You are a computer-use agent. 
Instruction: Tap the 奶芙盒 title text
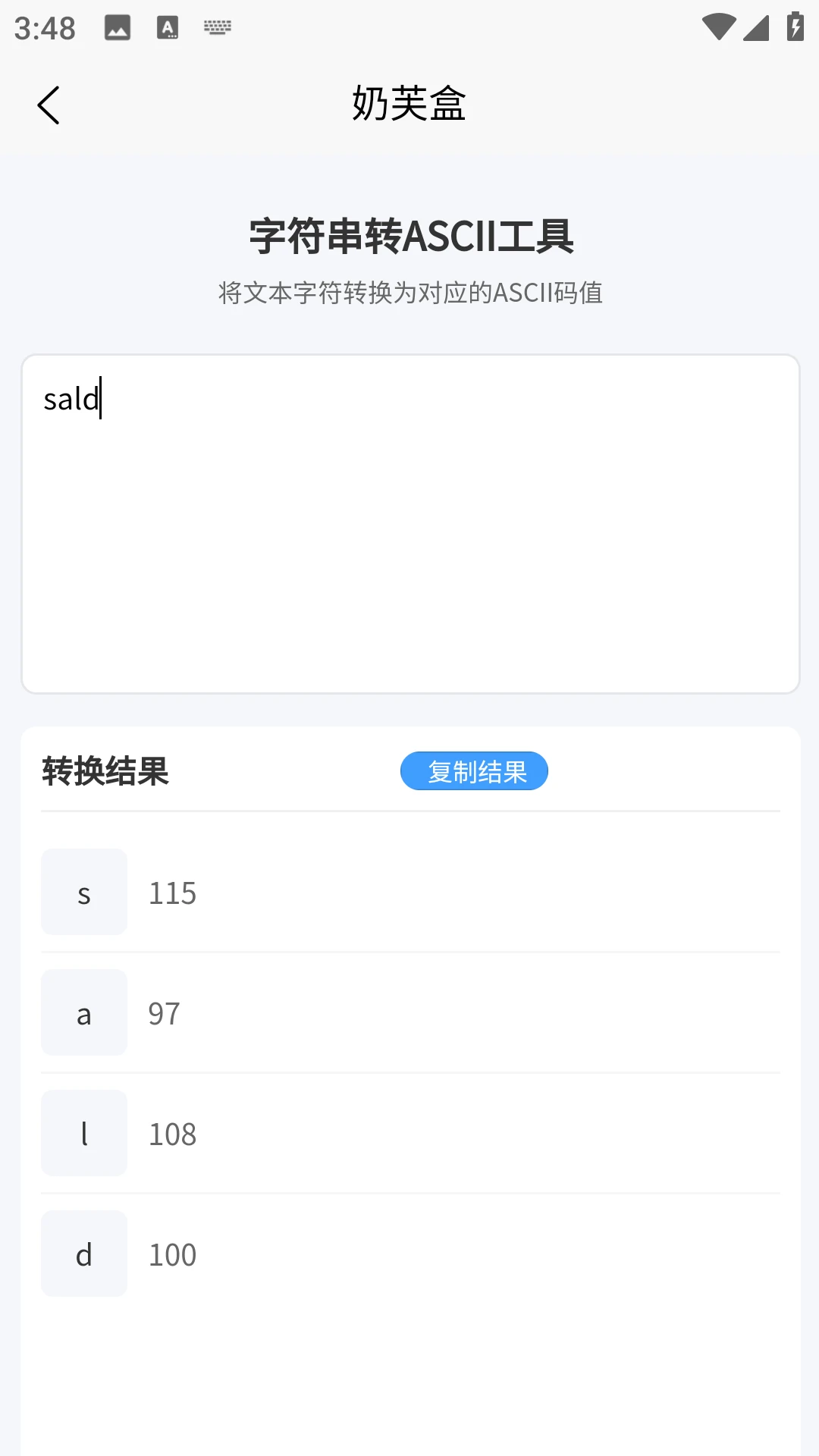click(x=409, y=105)
